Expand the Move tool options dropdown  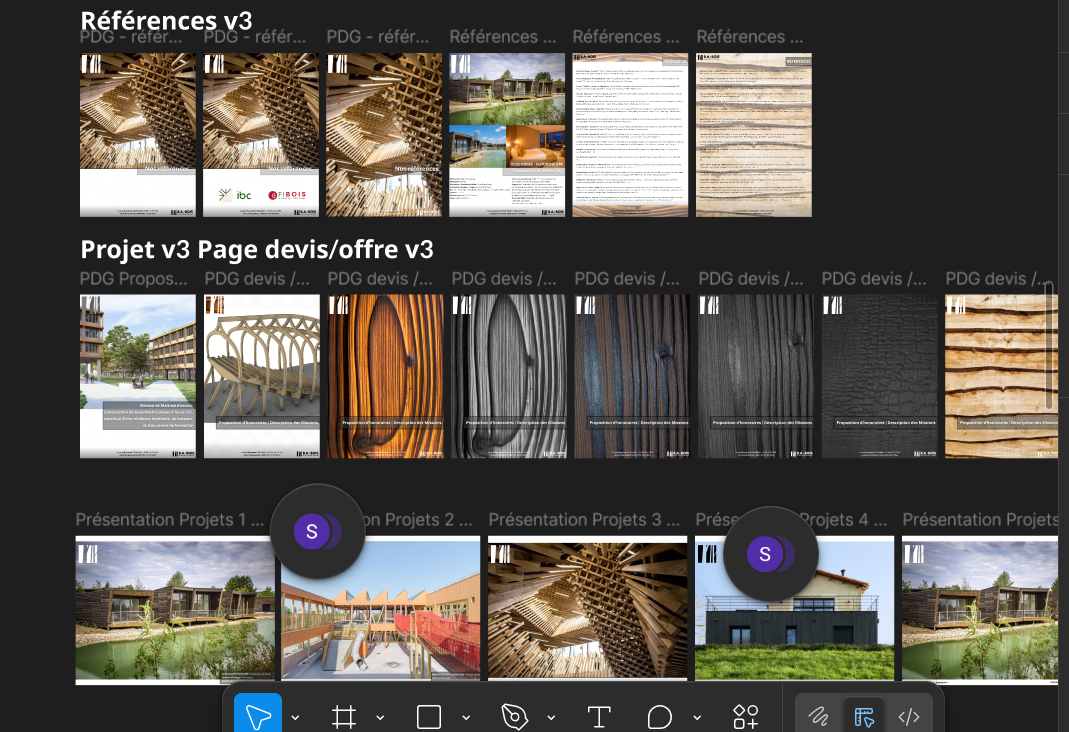(x=295, y=717)
